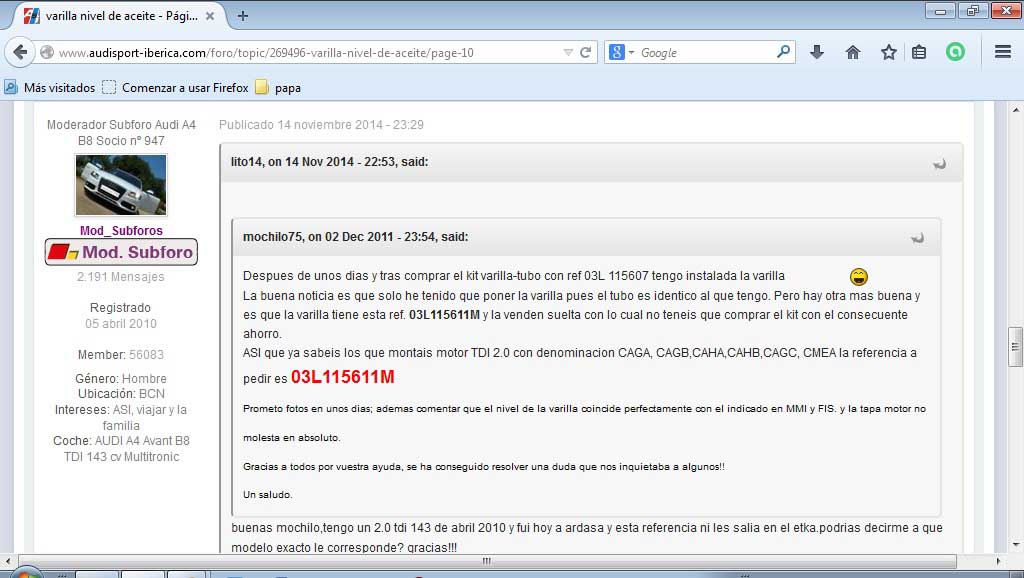The image size is (1024, 578).
Task: Open a new tab with the plus button
Action: click(243, 16)
